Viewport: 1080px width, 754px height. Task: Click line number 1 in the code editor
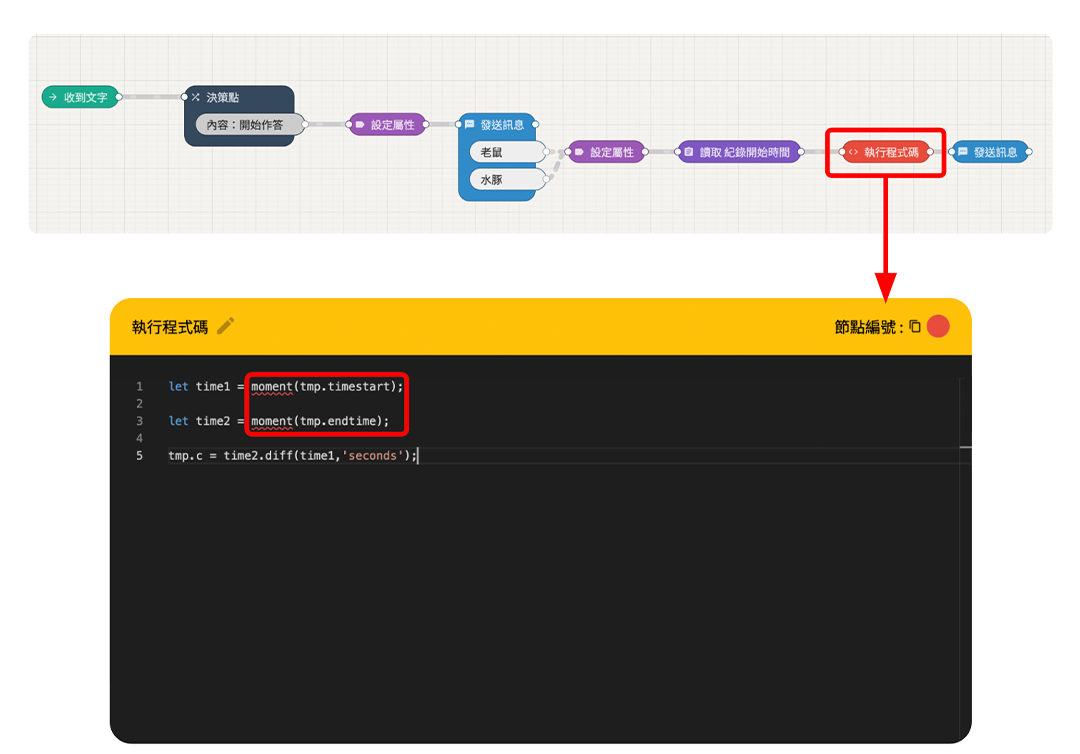click(x=139, y=386)
